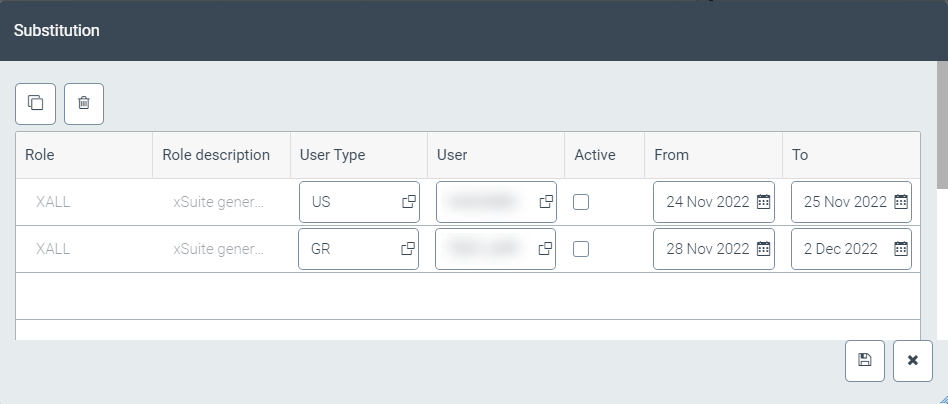Open calendar picker for 28 Nov 2022
The width and height of the screenshot is (948, 404).
pyautogui.click(x=763, y=249)
